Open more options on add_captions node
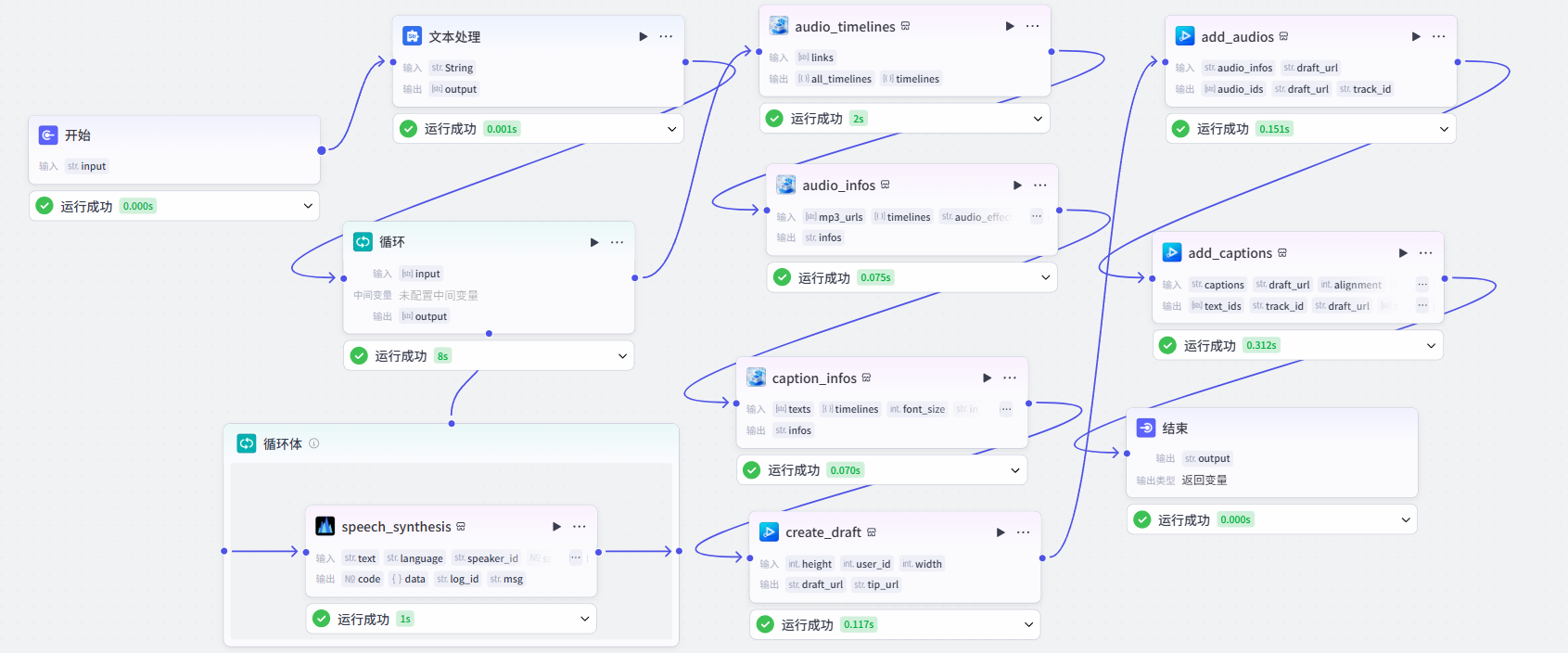Image resolution: width=1568 pixels, height=653 pixels. [x=1425, y=252]
